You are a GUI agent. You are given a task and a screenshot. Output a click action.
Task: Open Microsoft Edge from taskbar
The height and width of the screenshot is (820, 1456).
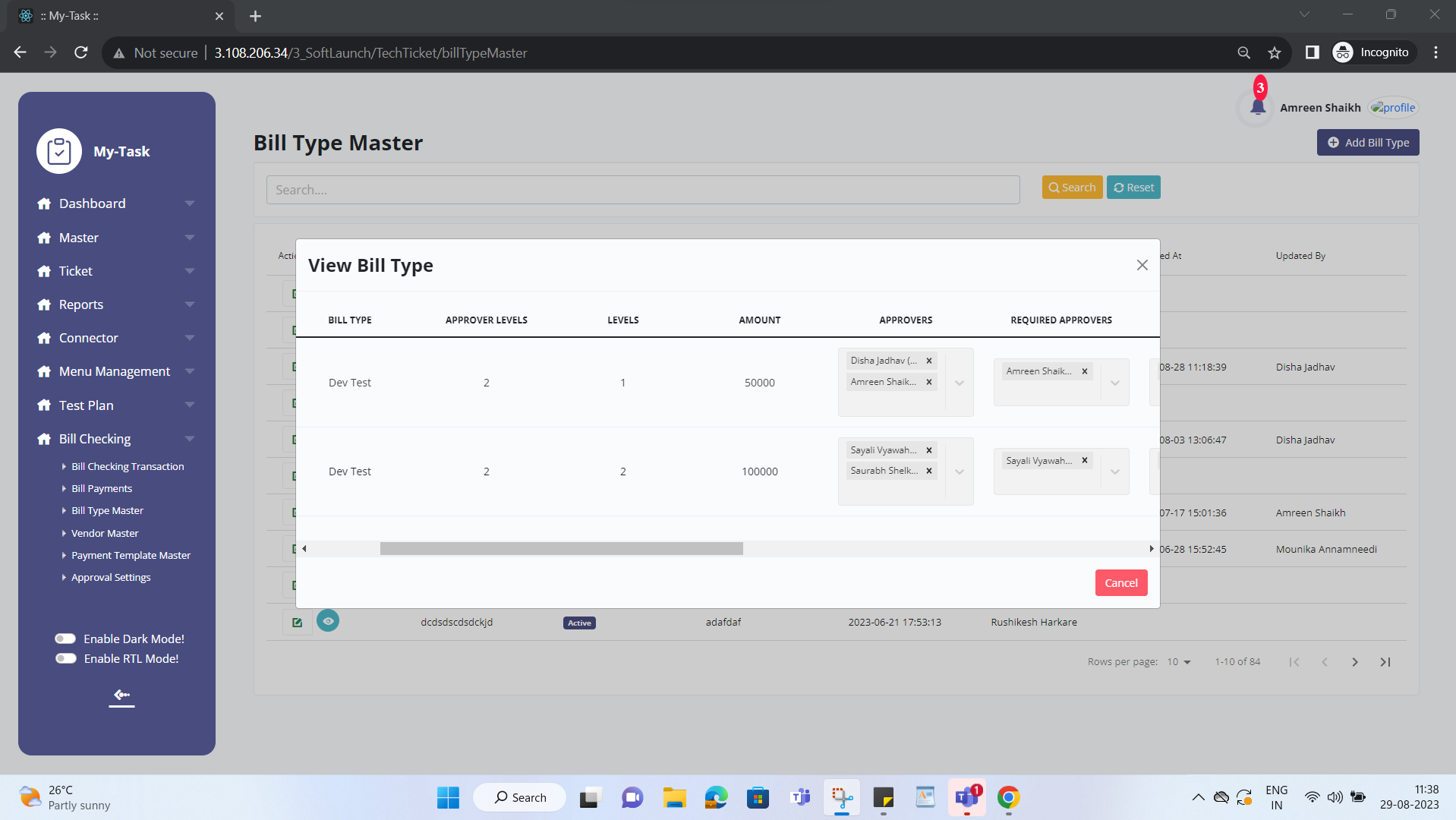point(716,797)
